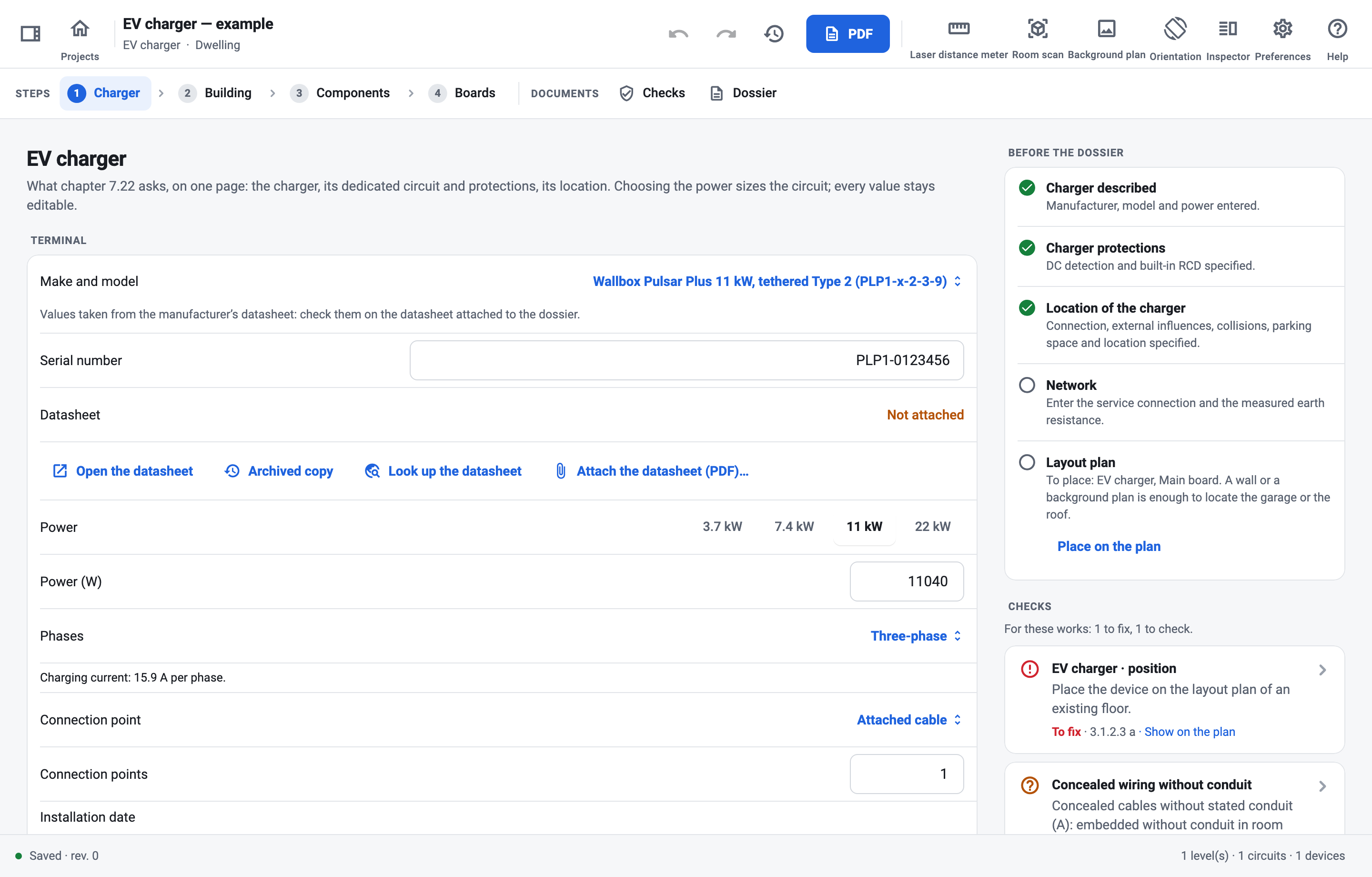The width and height of the screenshot is (1372, 877).
Task: Attach the datasheet (PDF)
Action: click(652, 471)
